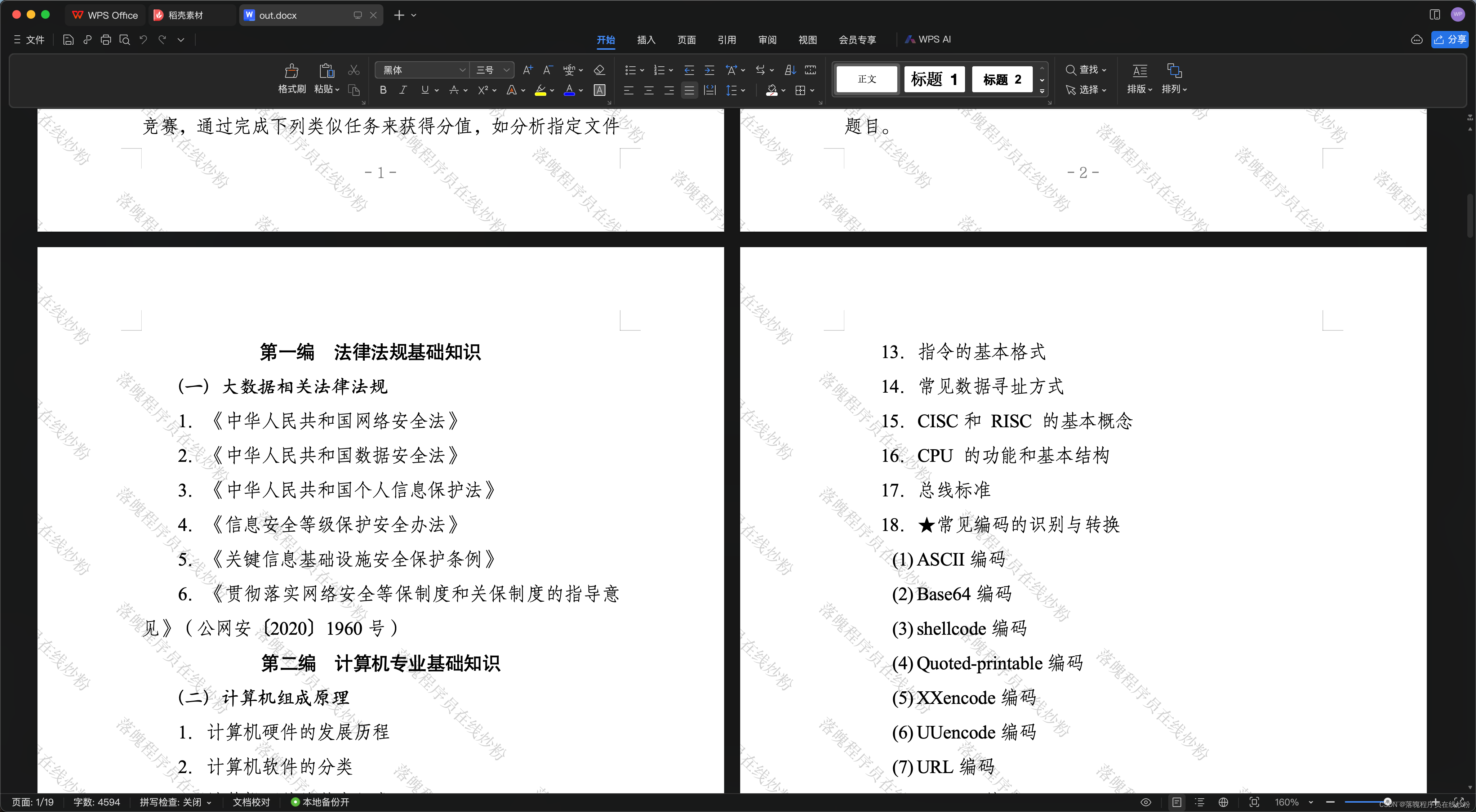Click the fit-page zoom icon in status bar
The height and width of the screenshot is (812, 1476).
[1254, 802]
